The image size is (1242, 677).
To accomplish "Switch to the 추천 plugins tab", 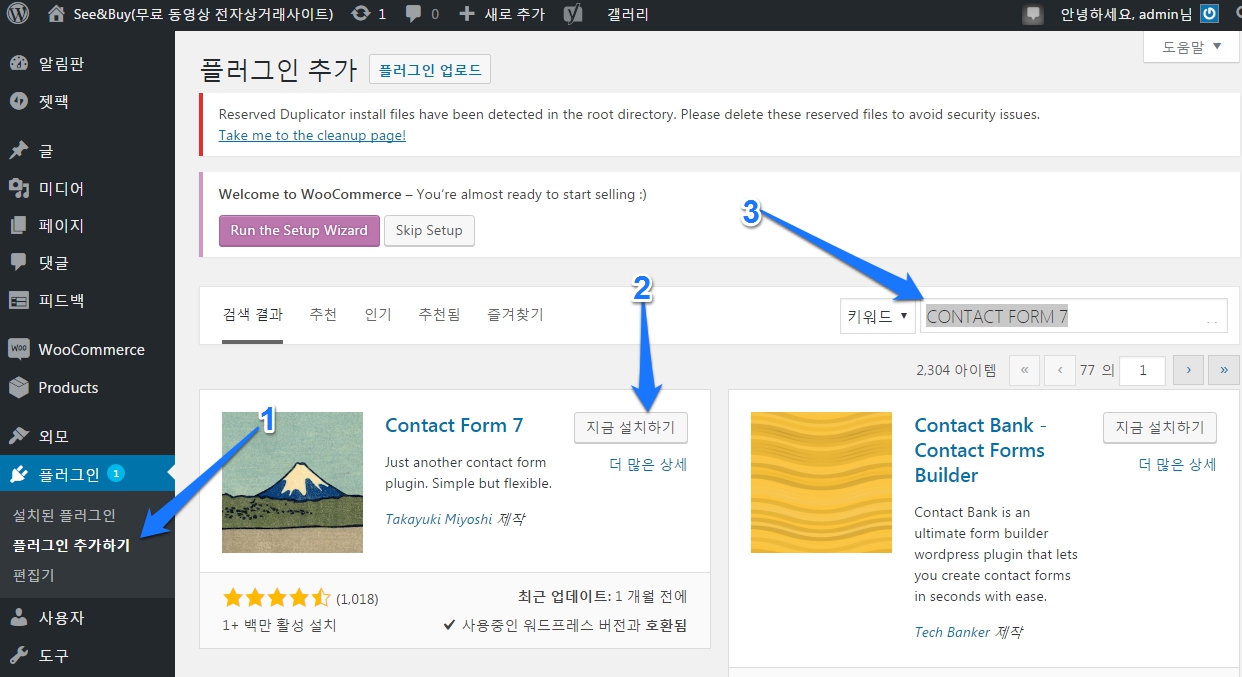I will [323, 313].
